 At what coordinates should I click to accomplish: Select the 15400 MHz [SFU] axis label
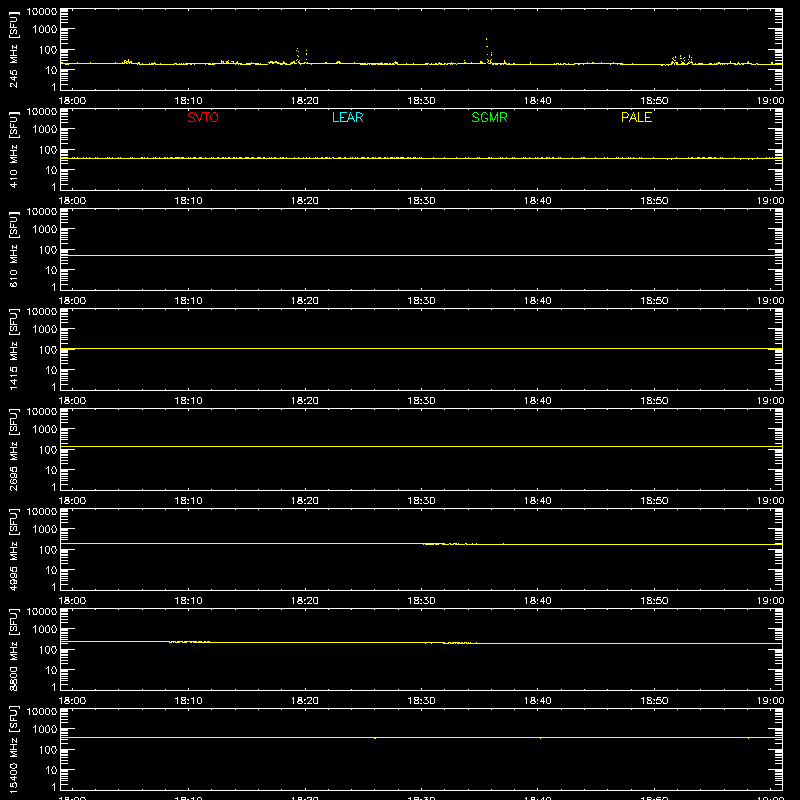click(13, 749)
